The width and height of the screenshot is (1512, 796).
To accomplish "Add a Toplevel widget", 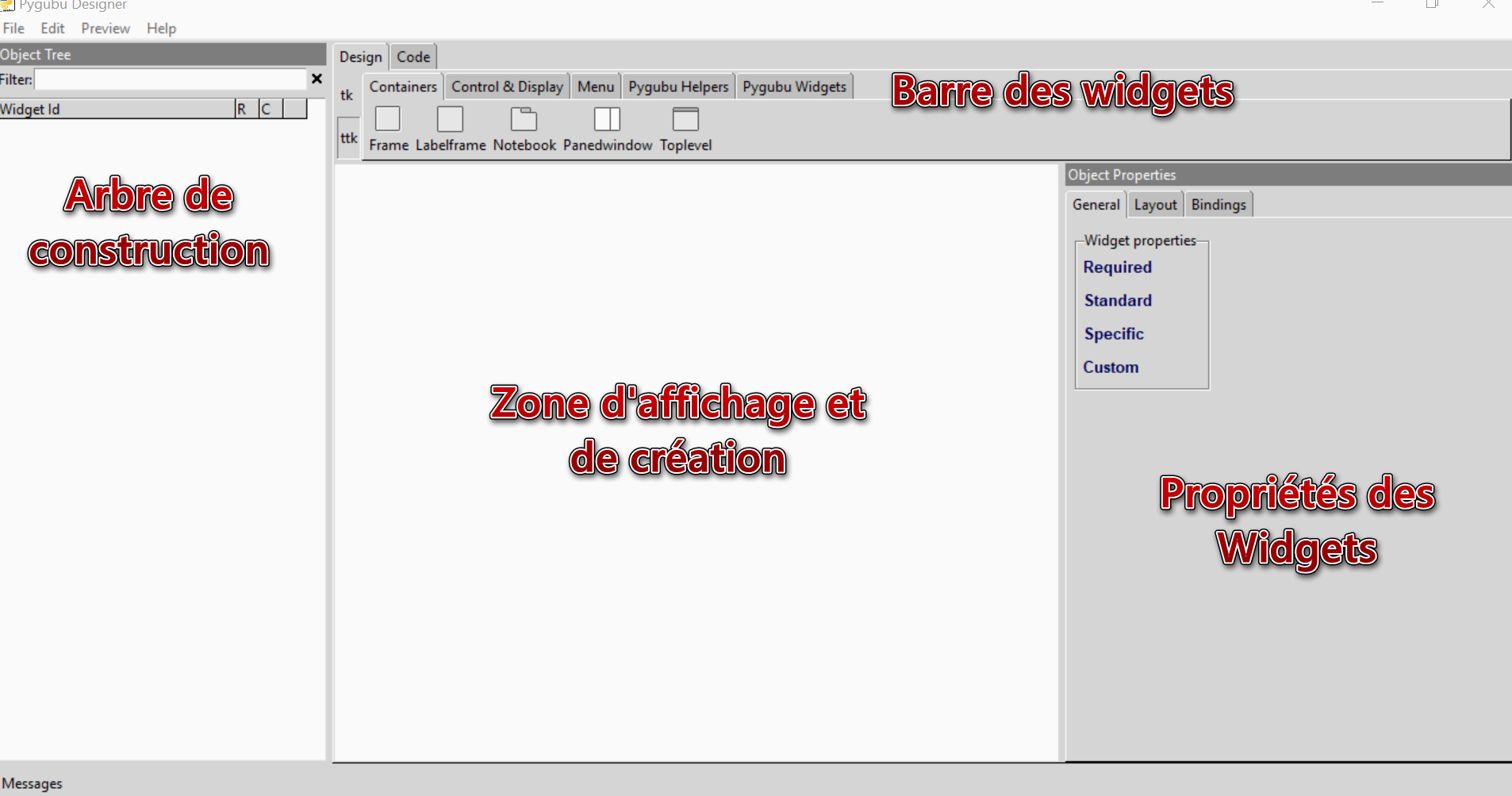I will coord(685,119).
